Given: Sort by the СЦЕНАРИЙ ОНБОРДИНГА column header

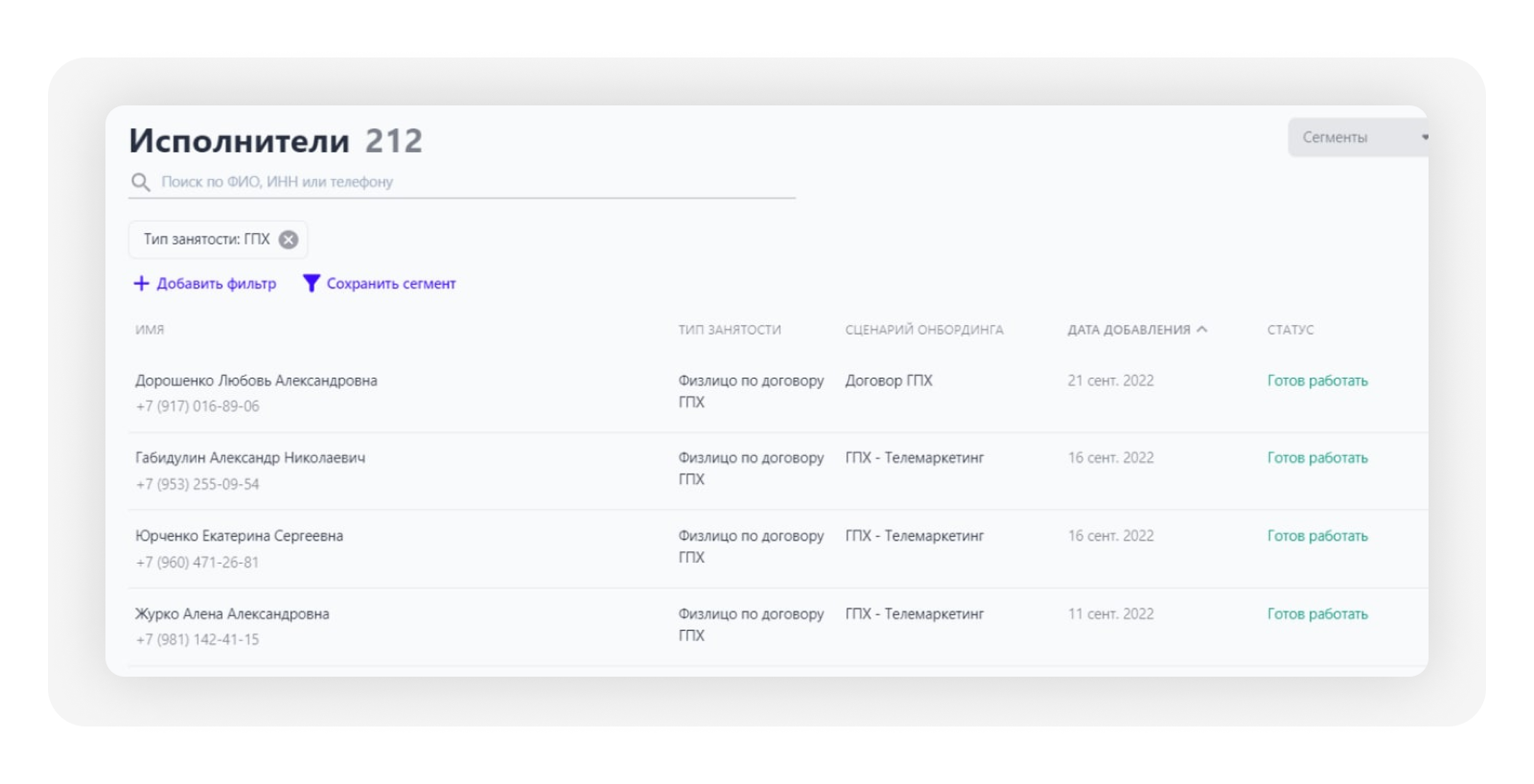Looking at the screenshot, I should click(x=923, y=330).
